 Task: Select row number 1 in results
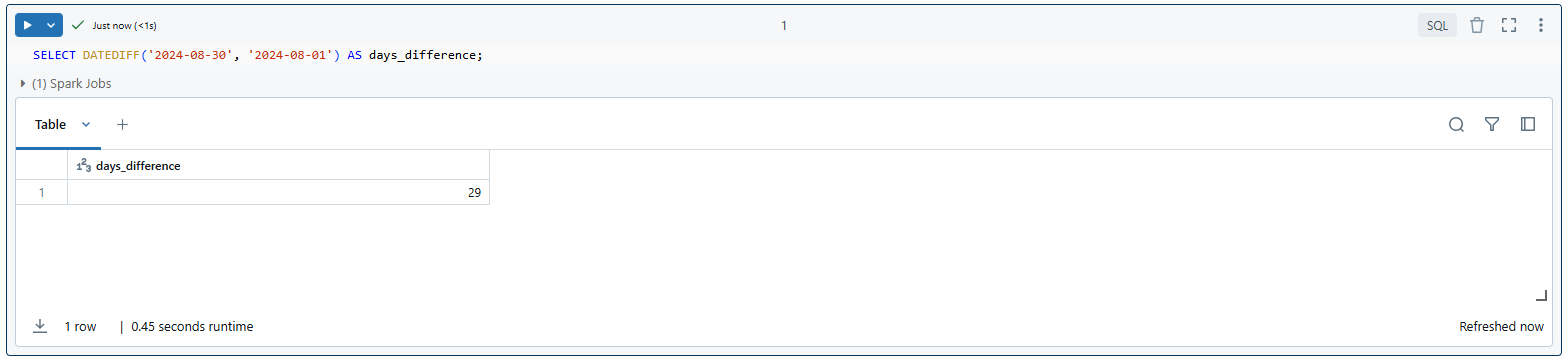pyautogui.click(x=41, y=193)
